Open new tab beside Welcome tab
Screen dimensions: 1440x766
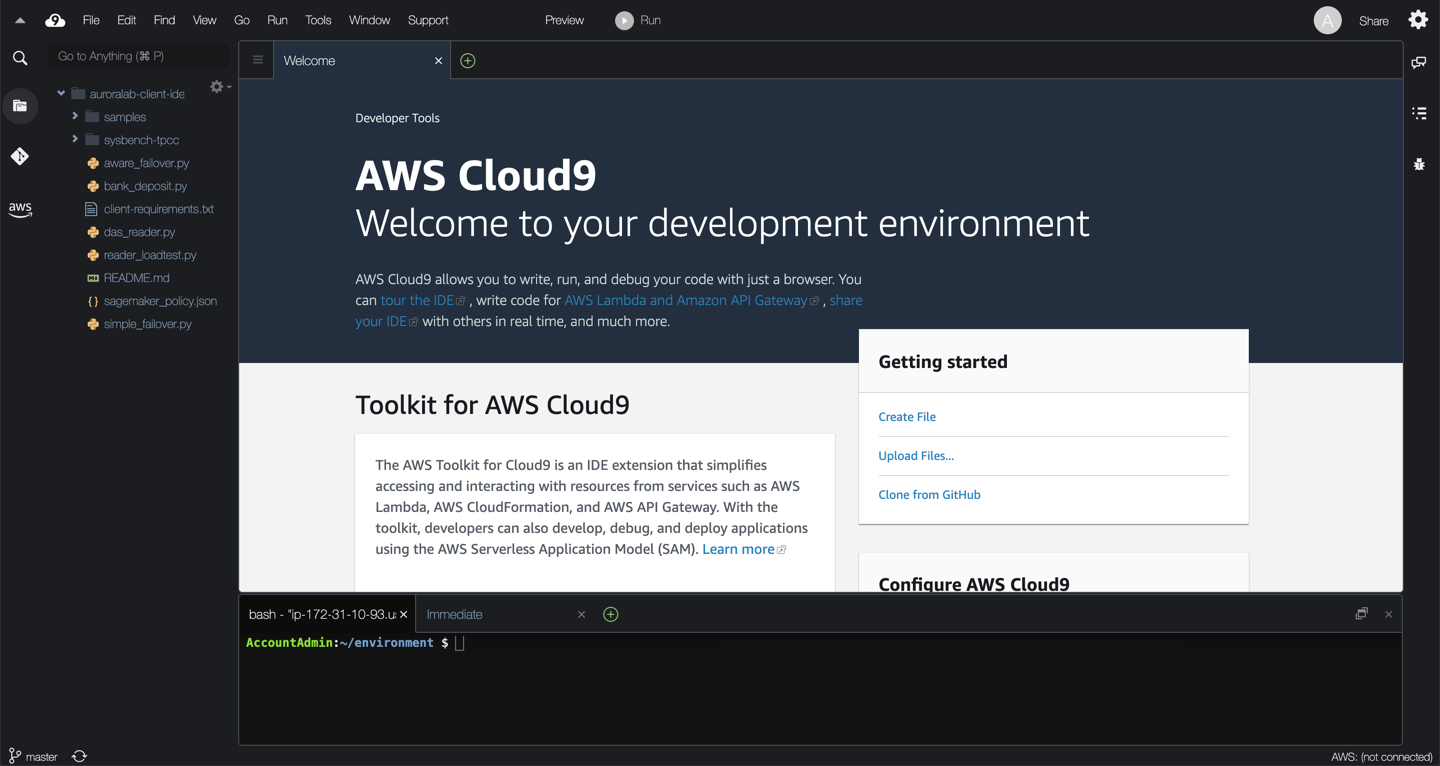click(x=468, y=61)
